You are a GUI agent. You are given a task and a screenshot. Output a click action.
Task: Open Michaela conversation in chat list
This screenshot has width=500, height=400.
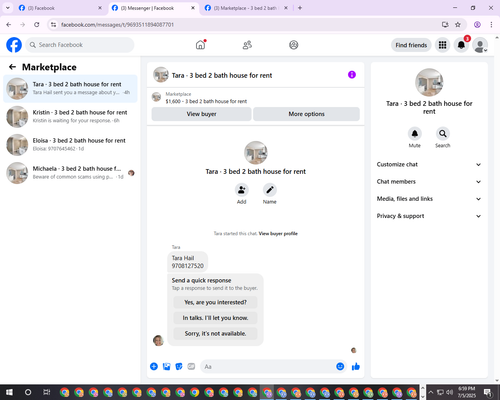70,173
